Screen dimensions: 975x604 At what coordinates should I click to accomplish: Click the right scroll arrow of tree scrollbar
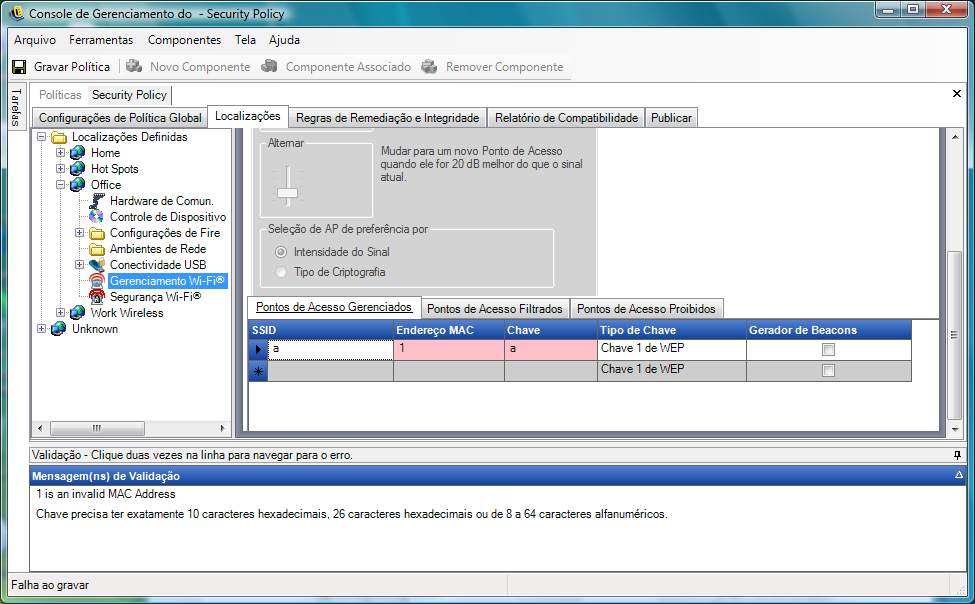pyautogui.click(x=223, y=428)
